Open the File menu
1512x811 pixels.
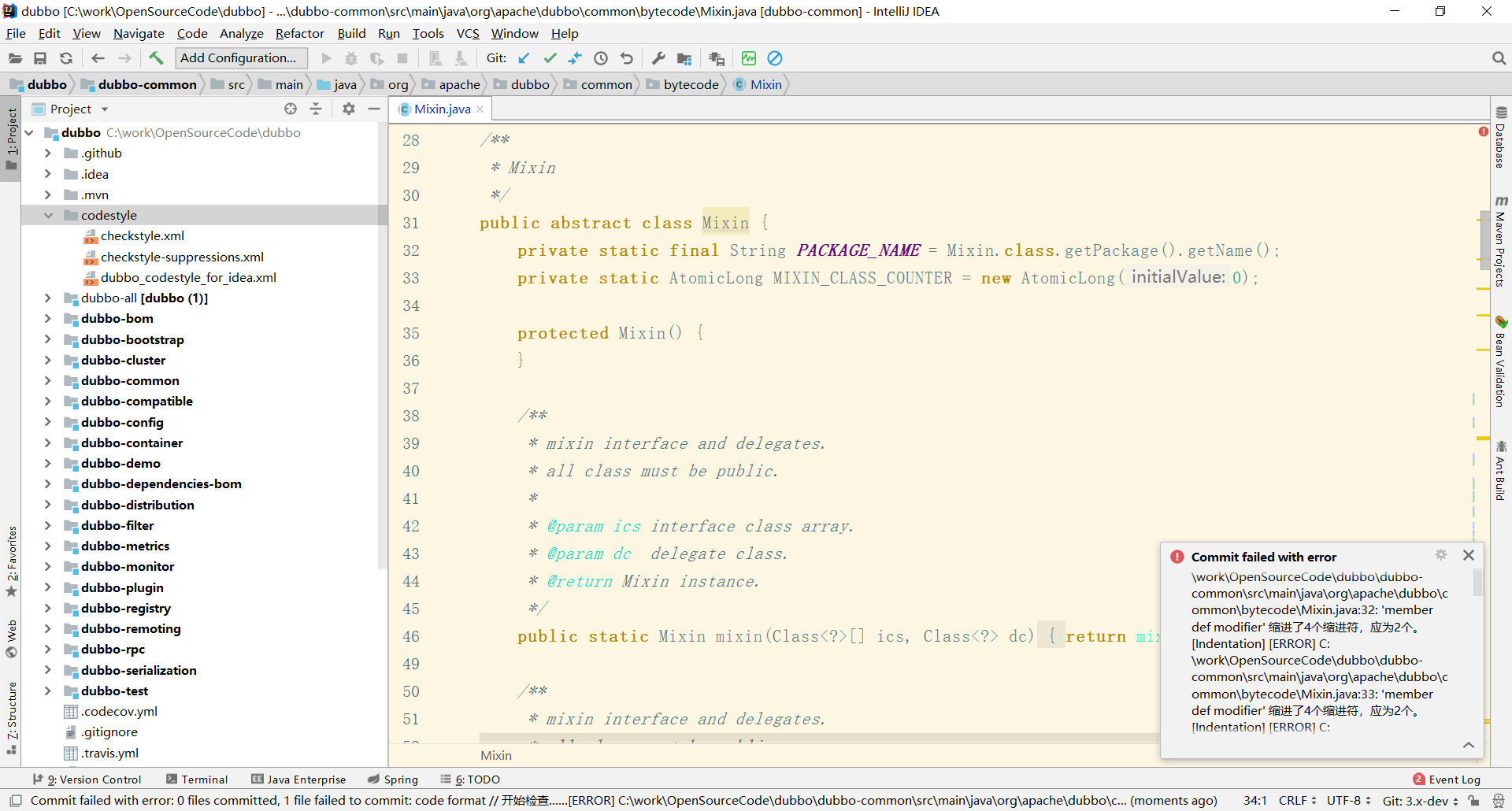click(x=16, y=33)
